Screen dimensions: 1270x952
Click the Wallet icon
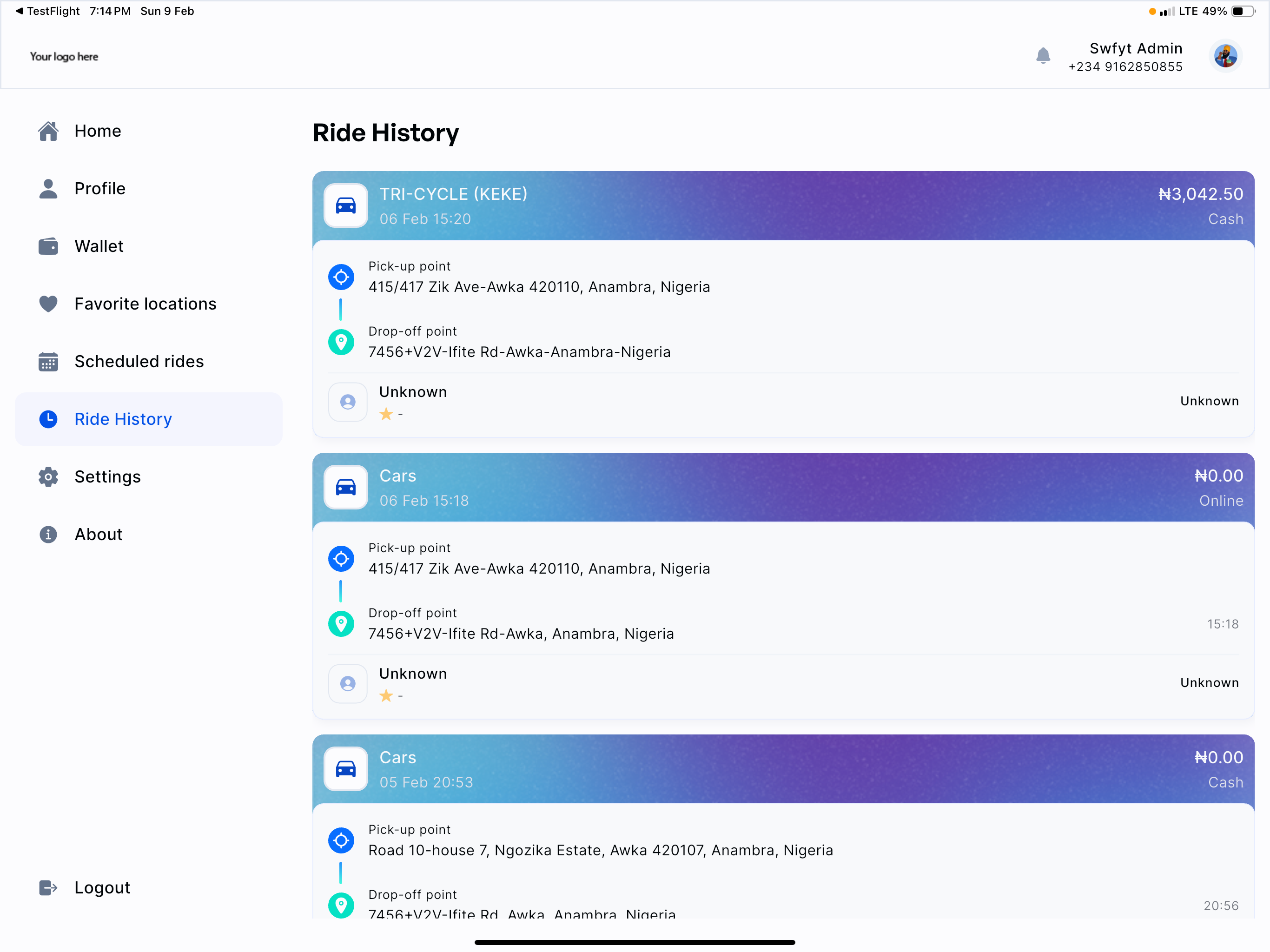(x=48, y=246)
